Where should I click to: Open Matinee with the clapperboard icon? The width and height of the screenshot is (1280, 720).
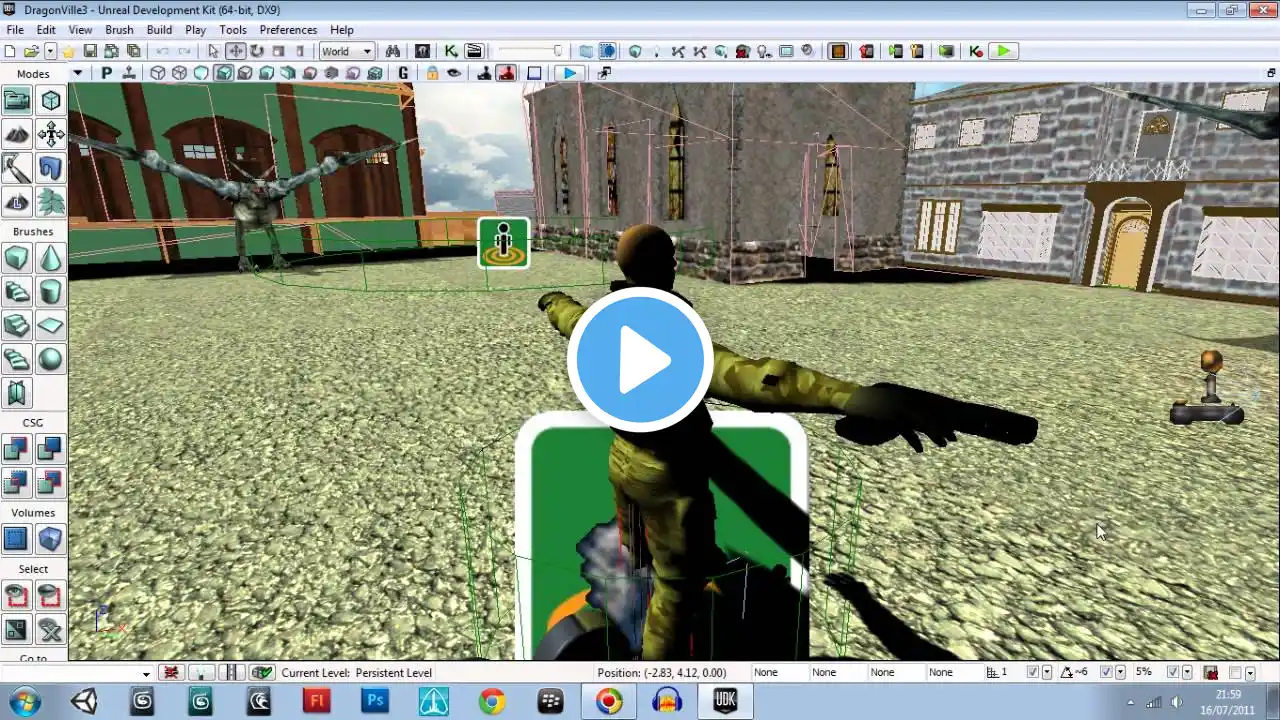[473, 51]
